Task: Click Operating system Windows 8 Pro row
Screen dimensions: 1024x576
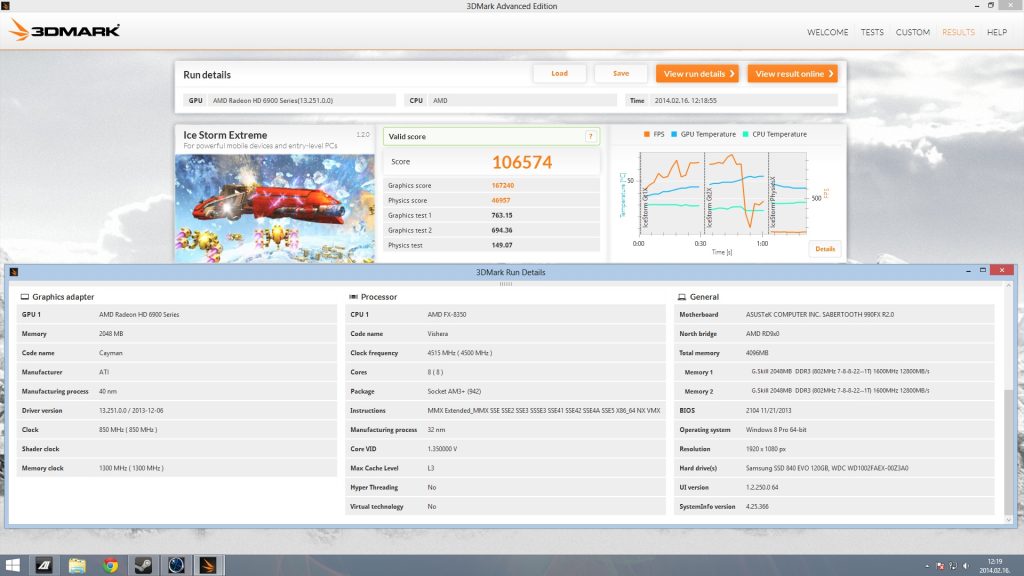Action: [x=834, y=430]
